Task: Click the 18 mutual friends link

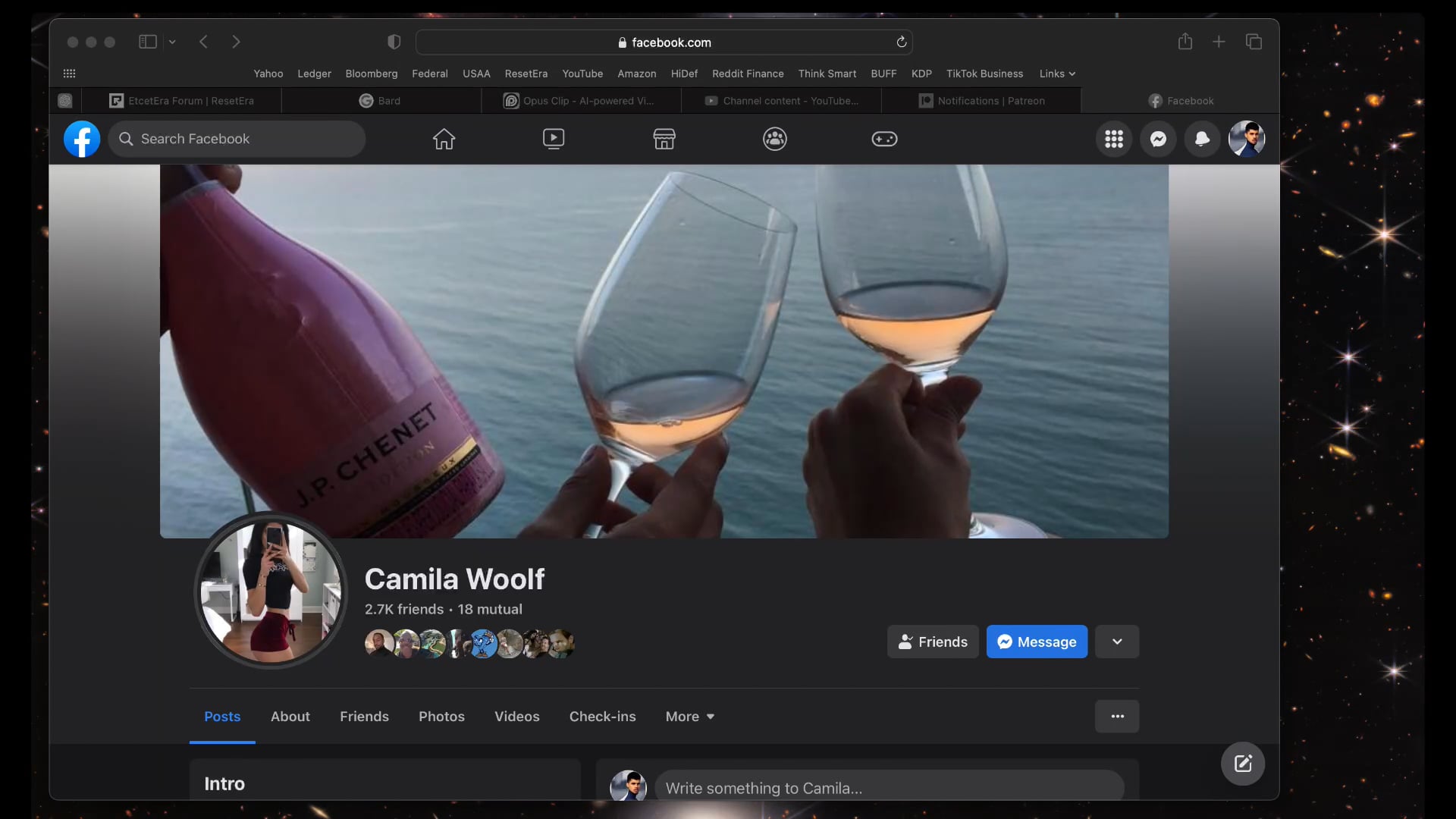Action: point(490,609)
